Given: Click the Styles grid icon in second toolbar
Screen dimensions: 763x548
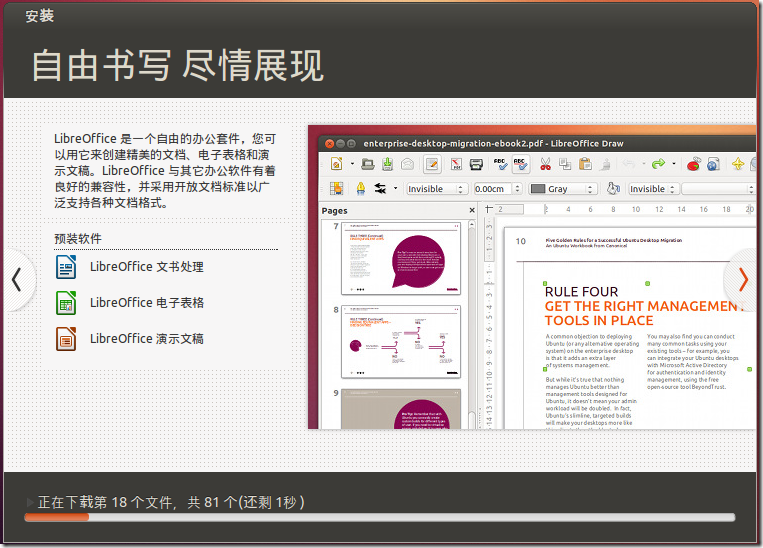Looking at the screenshot, I should click(x=336, y=188).
